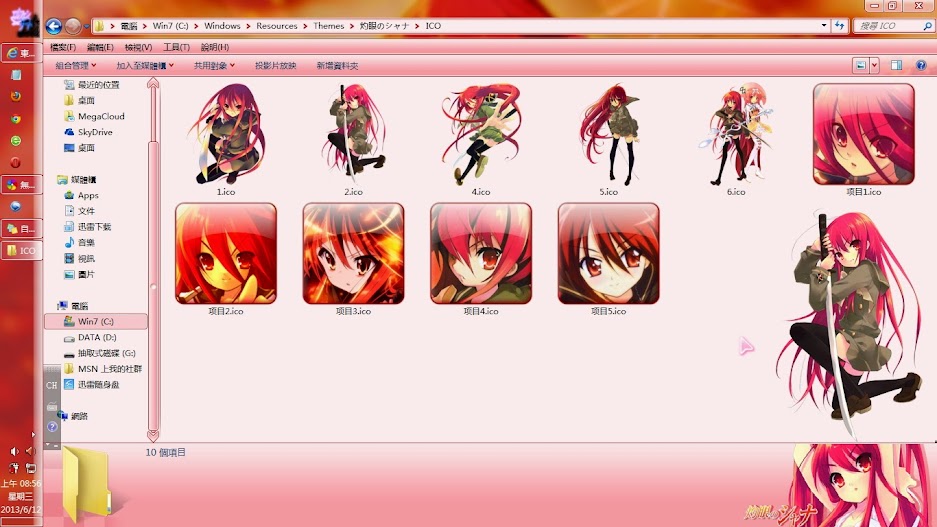Select DATA (D:) drive in navigation pane
This screenshot has width=937, height=527.
pyautogui.click(x=90, y=338)
